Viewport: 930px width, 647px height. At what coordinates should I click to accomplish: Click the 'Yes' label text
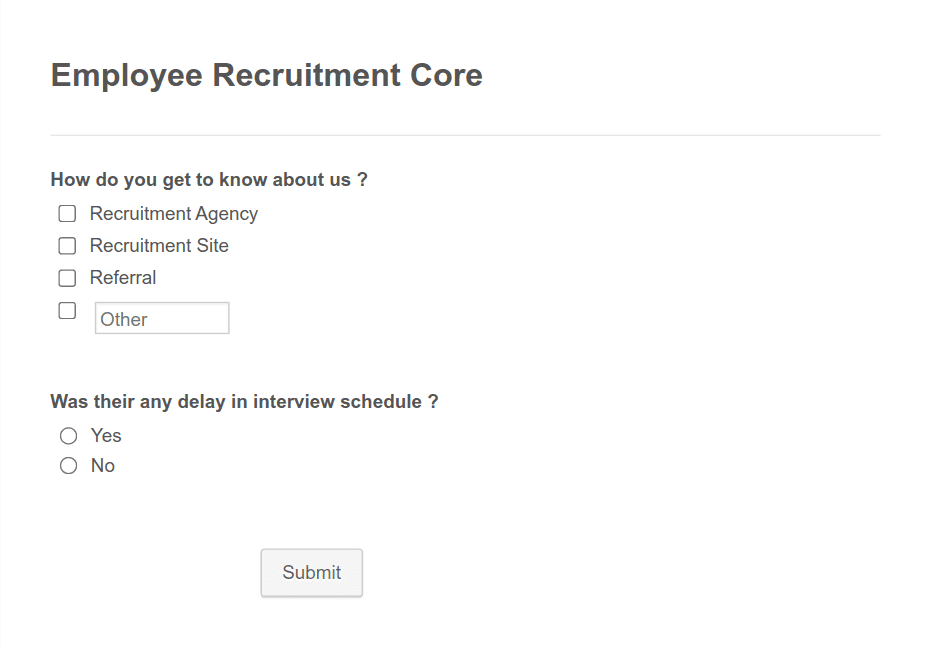pyautogui.click(x=106, y=435)
